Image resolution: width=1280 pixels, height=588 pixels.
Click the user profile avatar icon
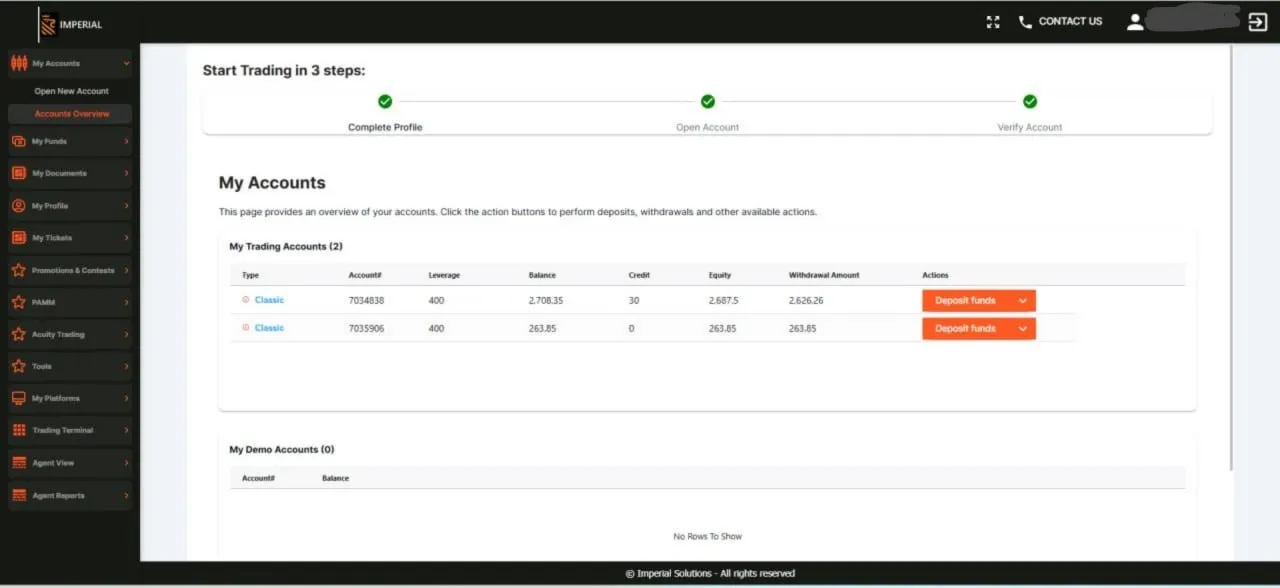pos(1135,22)
